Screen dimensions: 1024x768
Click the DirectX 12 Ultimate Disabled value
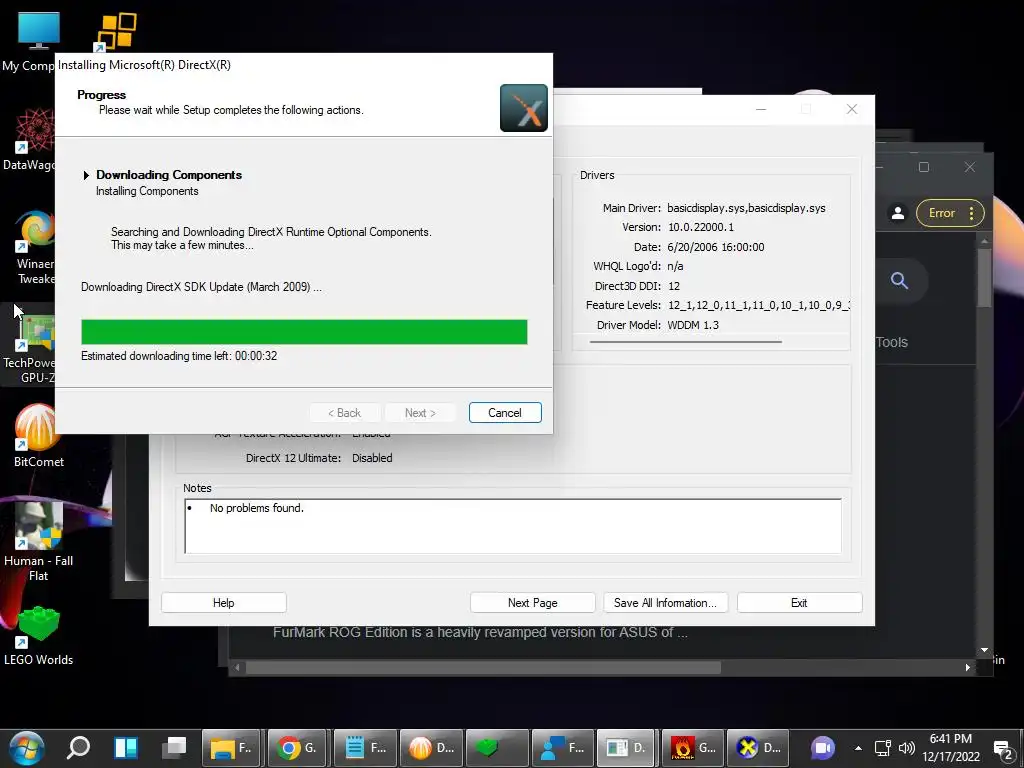coord(372,458)
